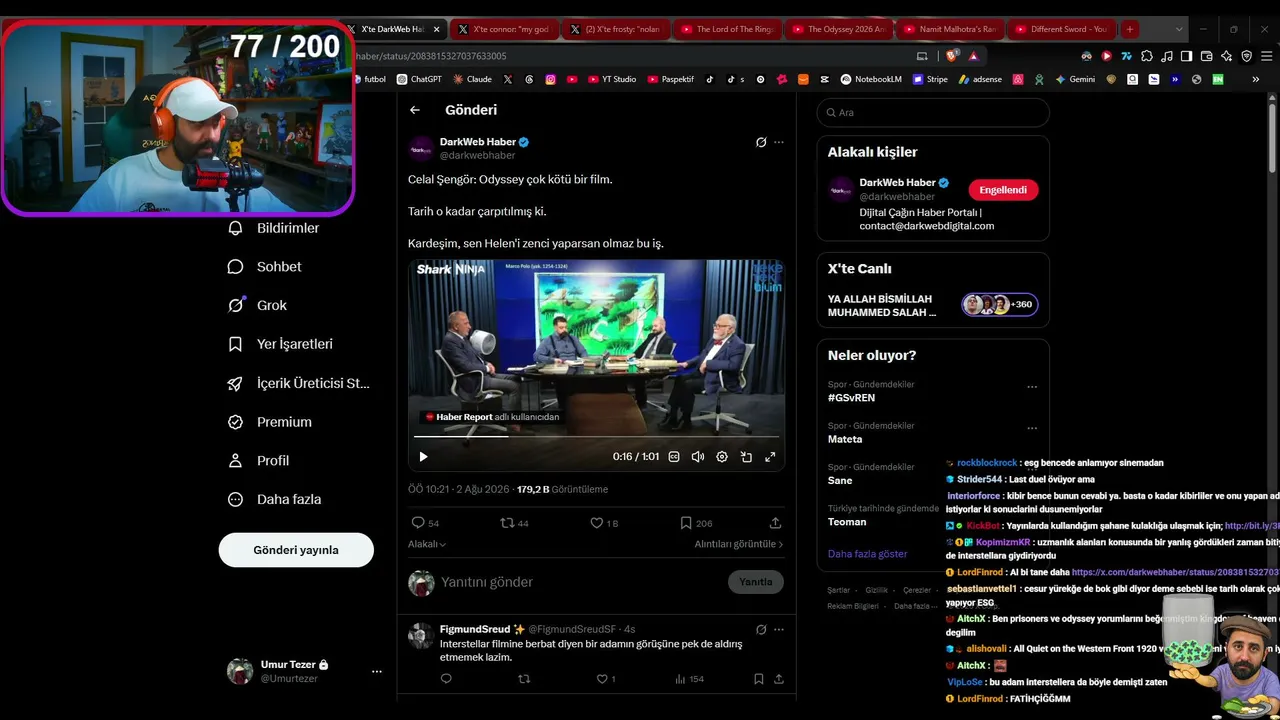Switch to The Odyssey 2026 tab
This screenshot has width=1280, height=720.
(841, 29)
